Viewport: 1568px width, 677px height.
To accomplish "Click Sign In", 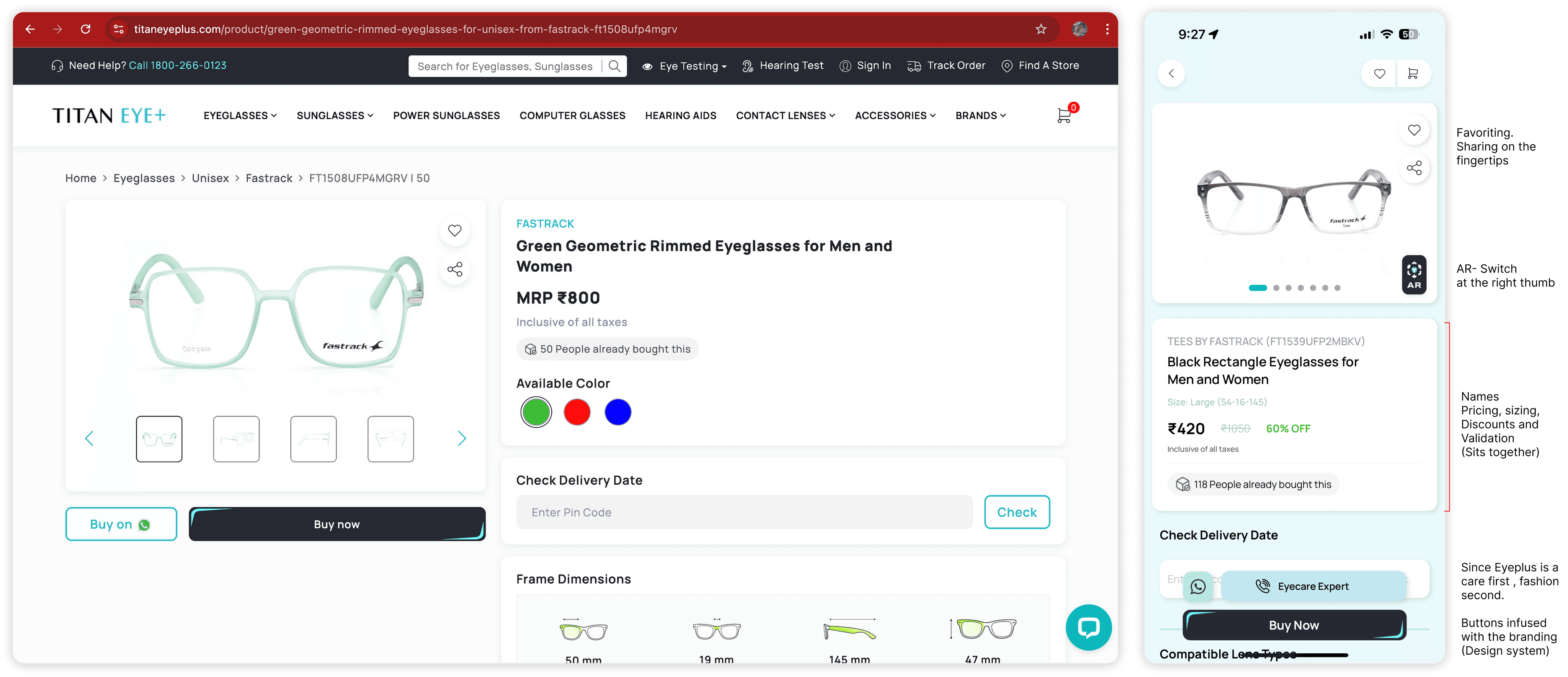I will click(x=865, y=66).
